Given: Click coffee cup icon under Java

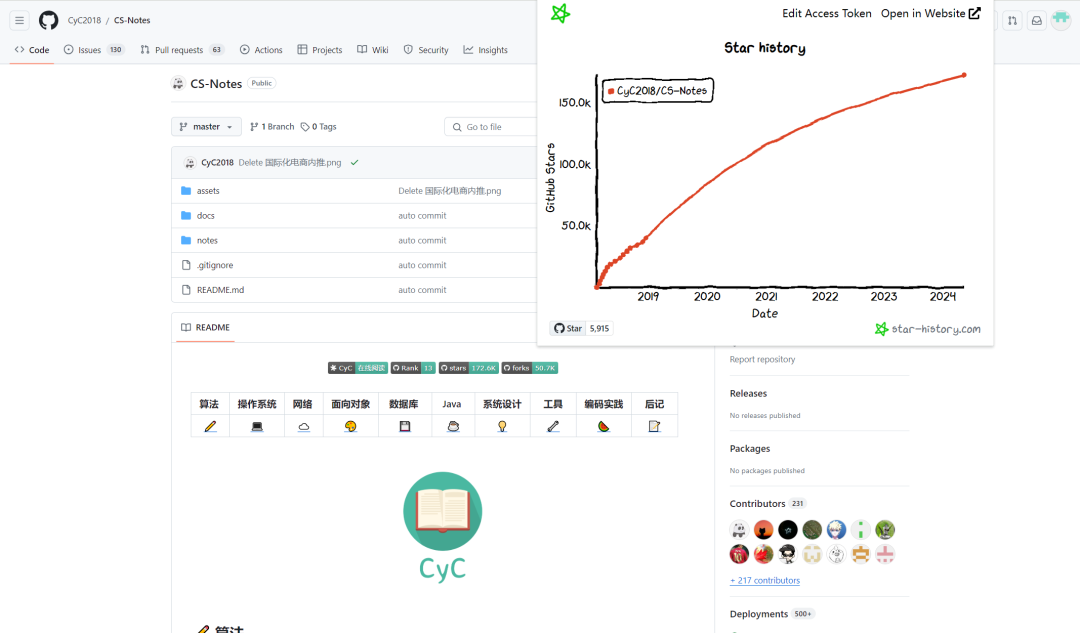Looking at the screenshot, I should [x=453, y=426].
